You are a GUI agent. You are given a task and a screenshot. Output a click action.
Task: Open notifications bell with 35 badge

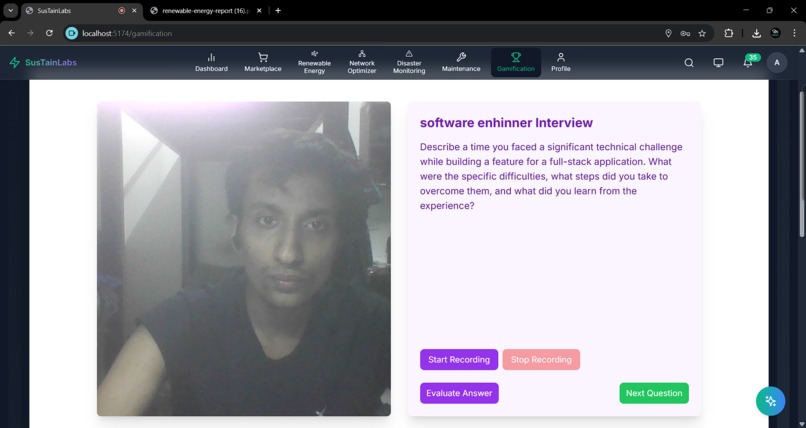(748, 62)
